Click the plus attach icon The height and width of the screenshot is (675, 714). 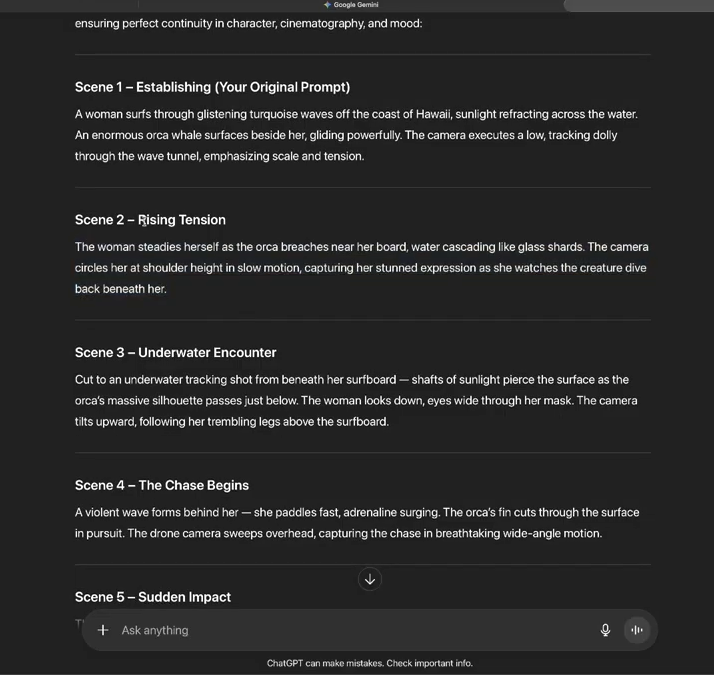click(x=103, y=630)
